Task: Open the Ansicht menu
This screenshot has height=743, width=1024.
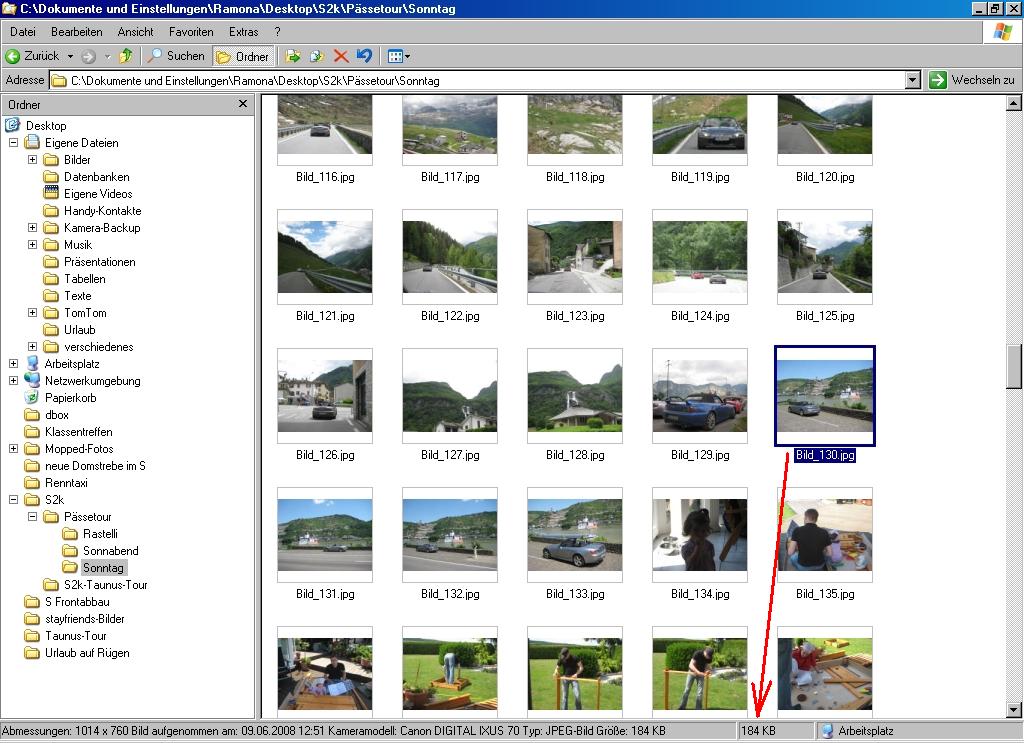Action: (136, 32)
